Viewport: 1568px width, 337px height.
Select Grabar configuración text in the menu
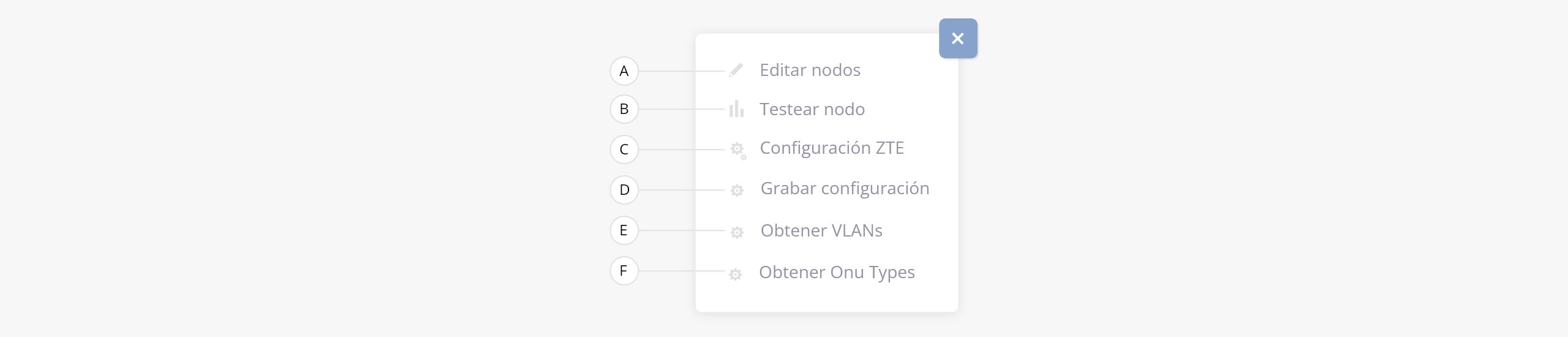click(845, 189)
